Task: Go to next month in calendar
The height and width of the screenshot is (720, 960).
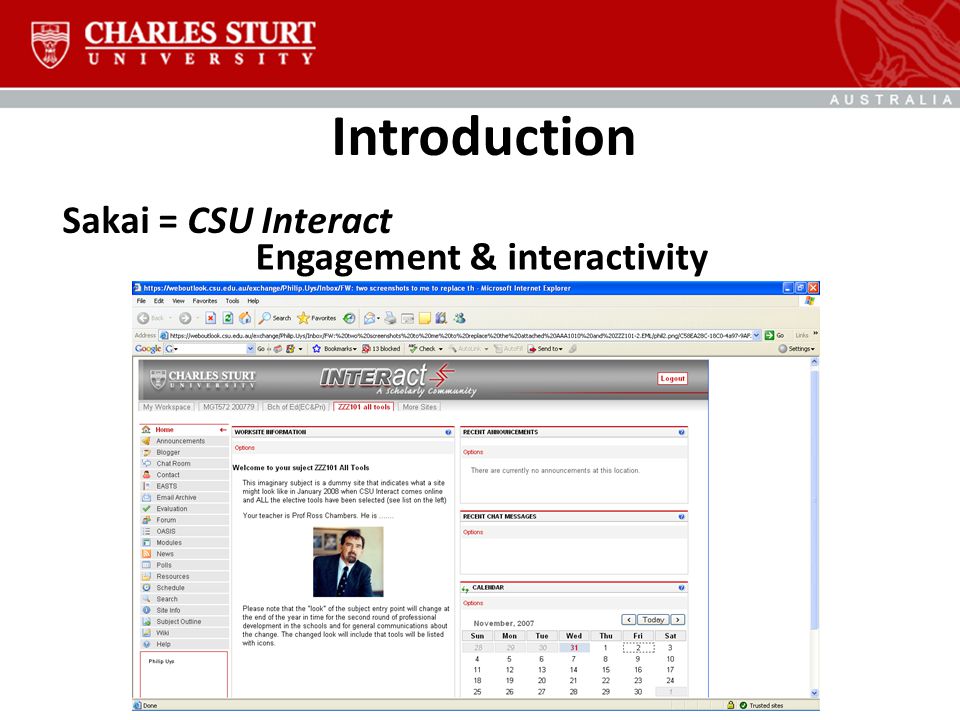Action: pyautogui.click(x=678, y=620)
